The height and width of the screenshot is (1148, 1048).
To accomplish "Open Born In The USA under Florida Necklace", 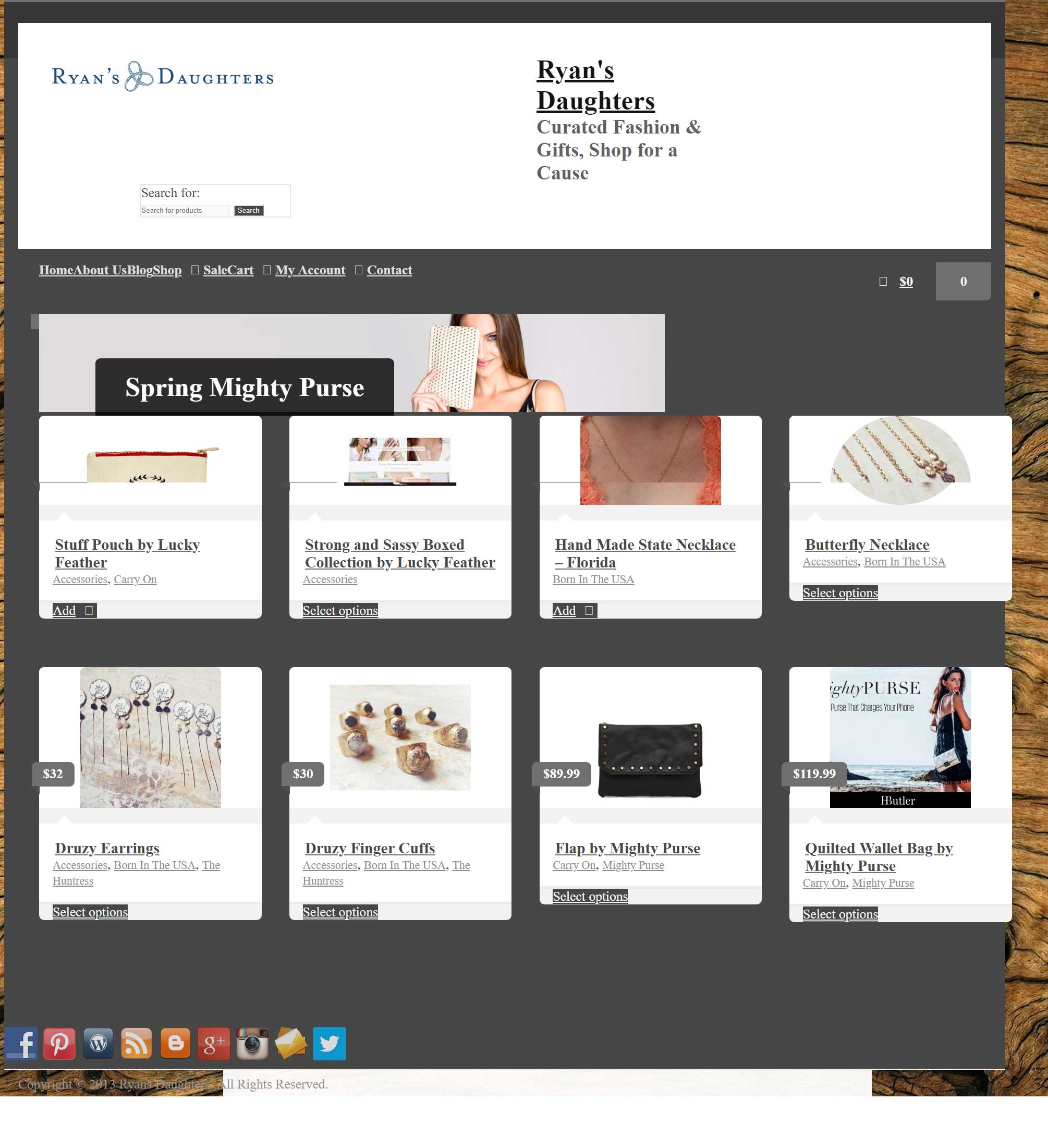I will [x=593, y=579].
